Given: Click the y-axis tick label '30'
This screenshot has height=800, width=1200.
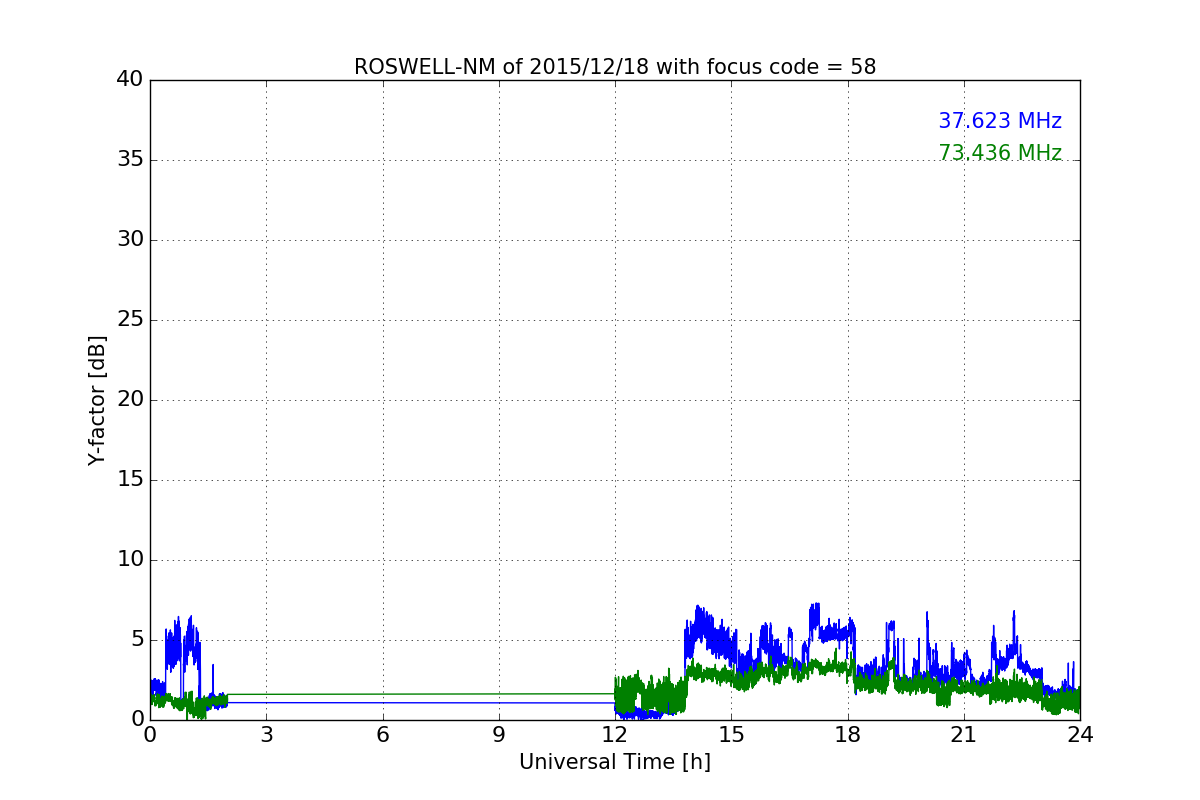Looking at the screenshot, I should coord(130,240).
